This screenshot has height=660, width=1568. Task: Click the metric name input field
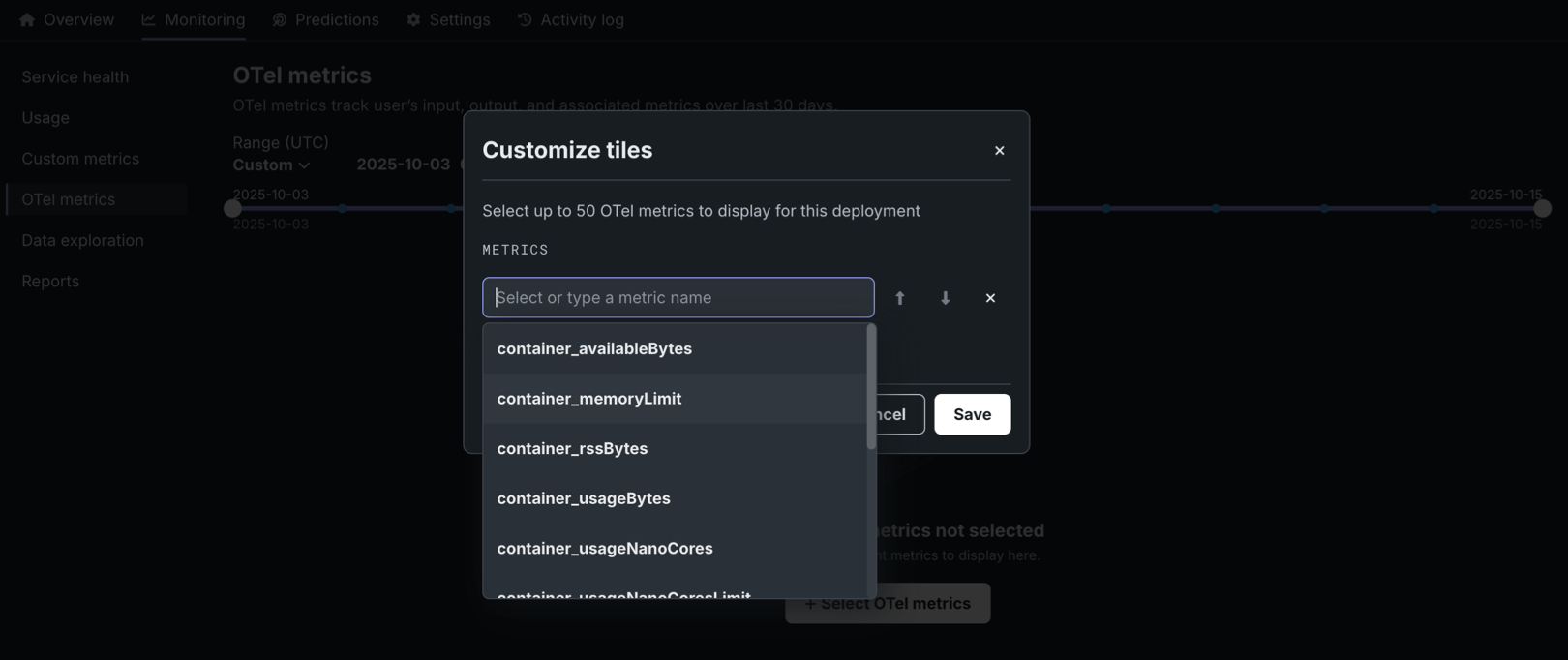pyautogui.click(x=678, y=298)
